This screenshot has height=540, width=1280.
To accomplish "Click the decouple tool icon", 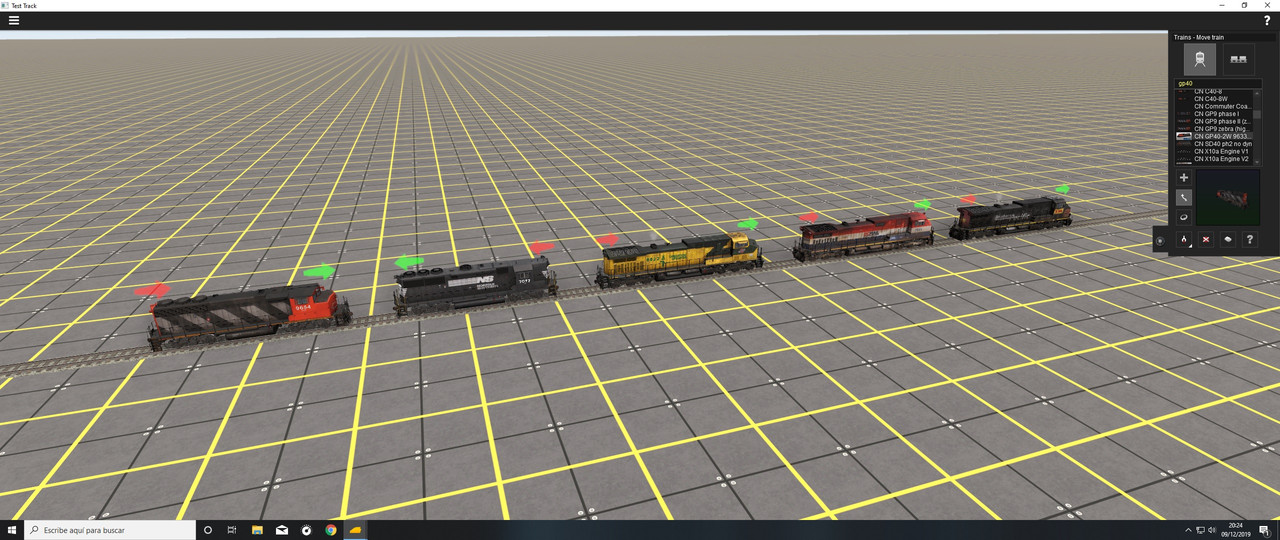I will point(1184,240).
